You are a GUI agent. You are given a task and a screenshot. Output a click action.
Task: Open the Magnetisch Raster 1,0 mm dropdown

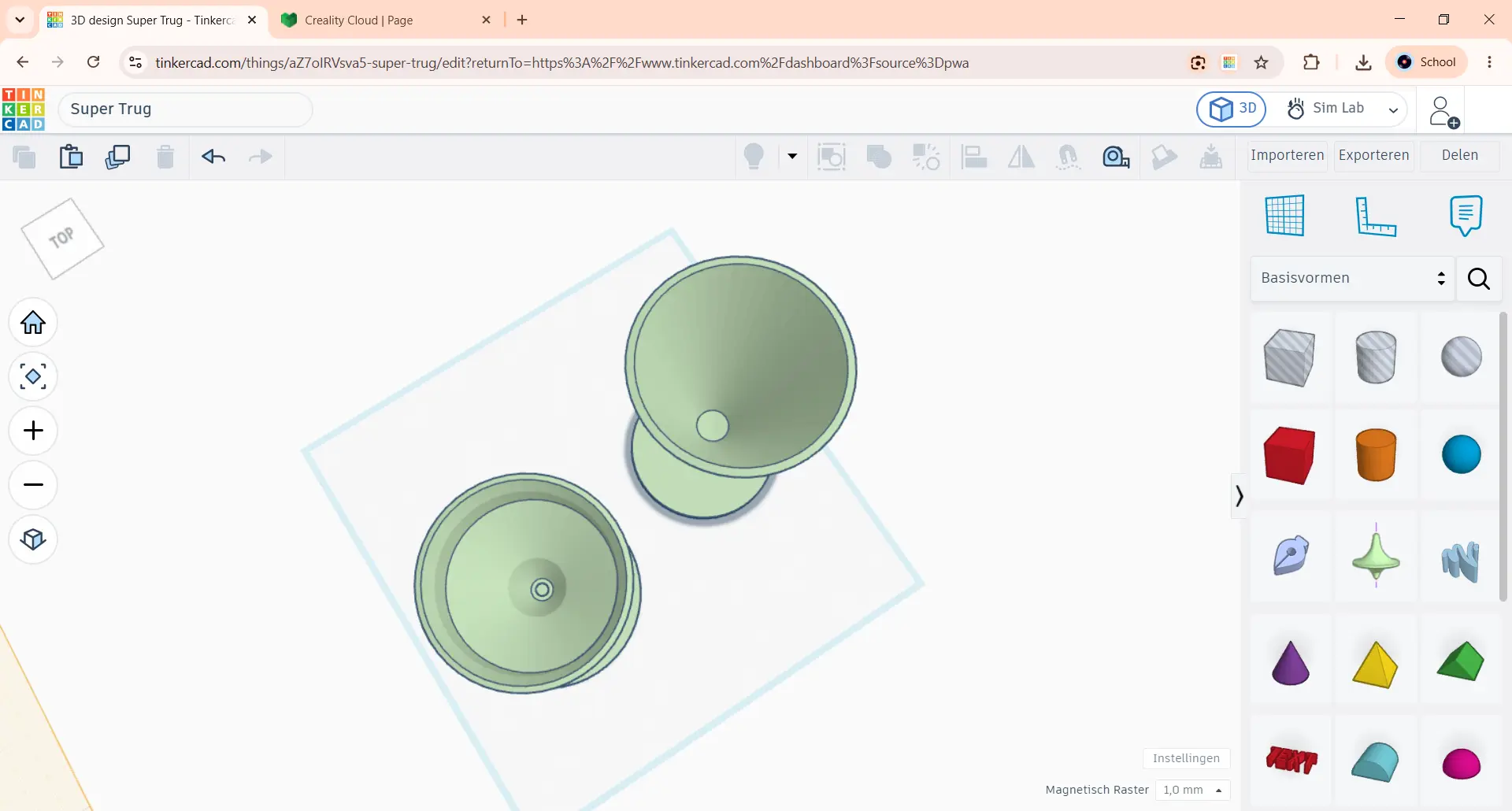[x=1192, y=790]
